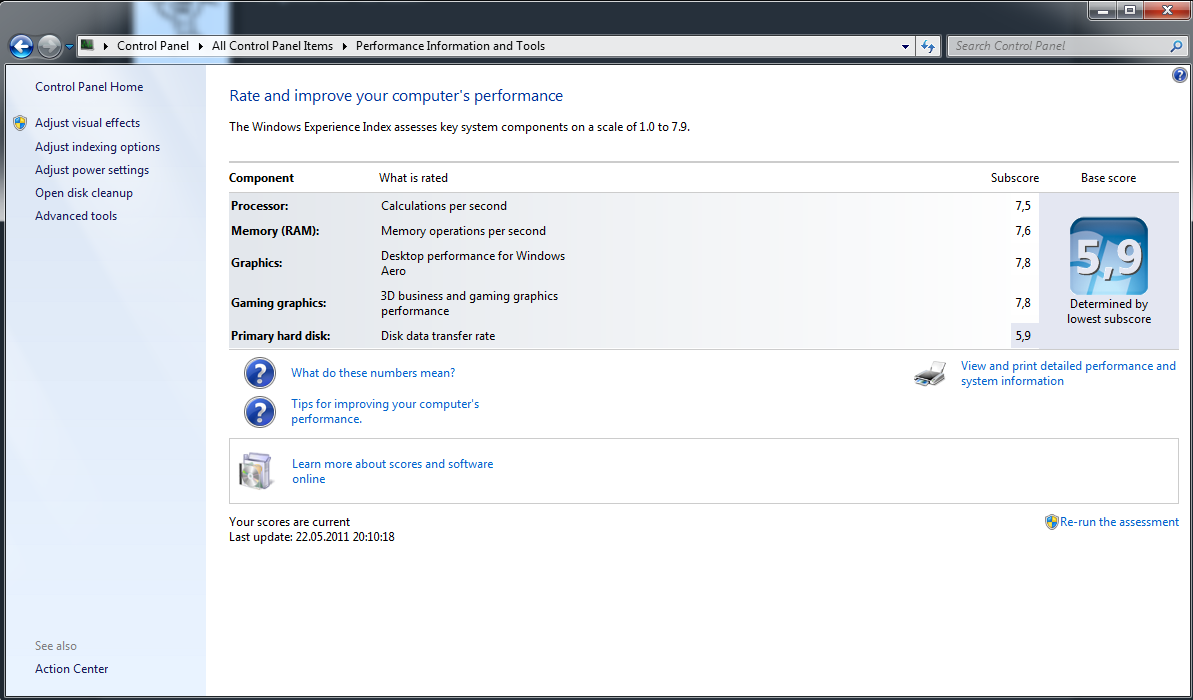
Task: Open Advanced tools
Action: 76,215
